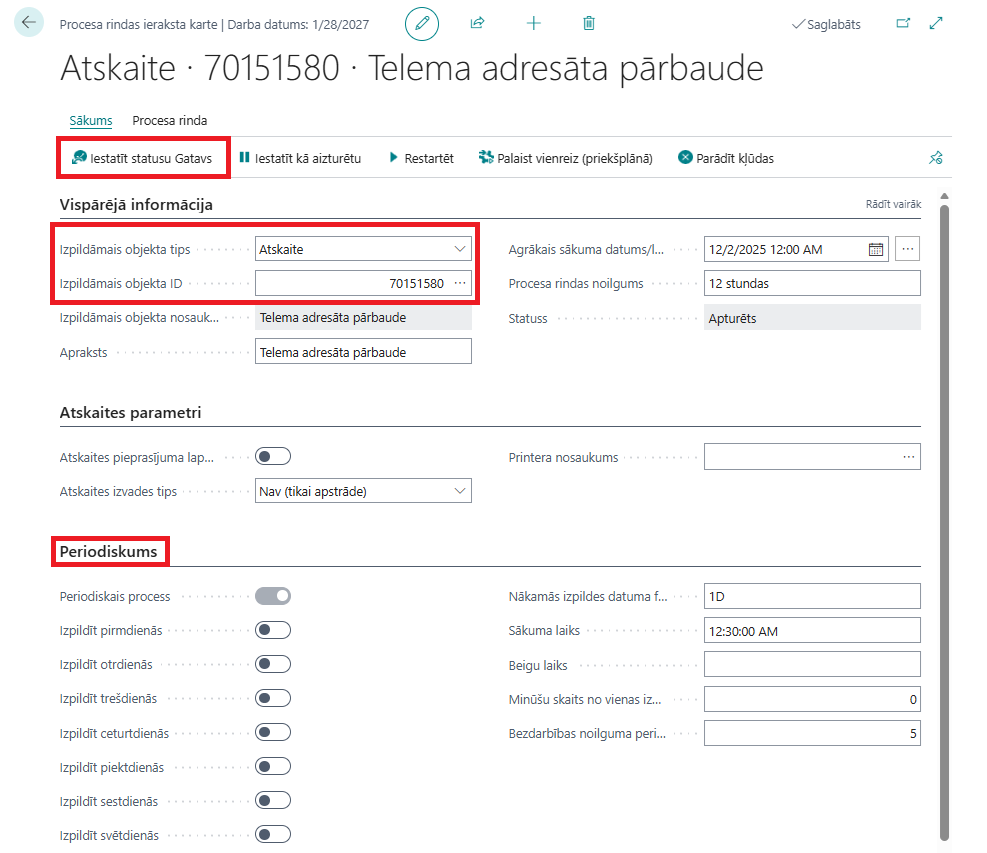
Task: Click the trash delete icon
Action: tap(589, 23)
